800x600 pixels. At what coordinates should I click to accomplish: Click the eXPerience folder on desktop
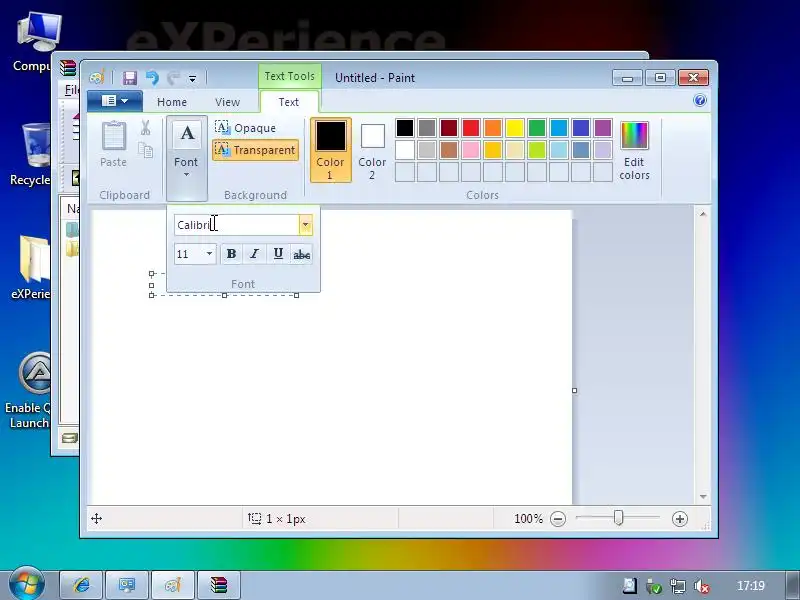pos(31,267)
